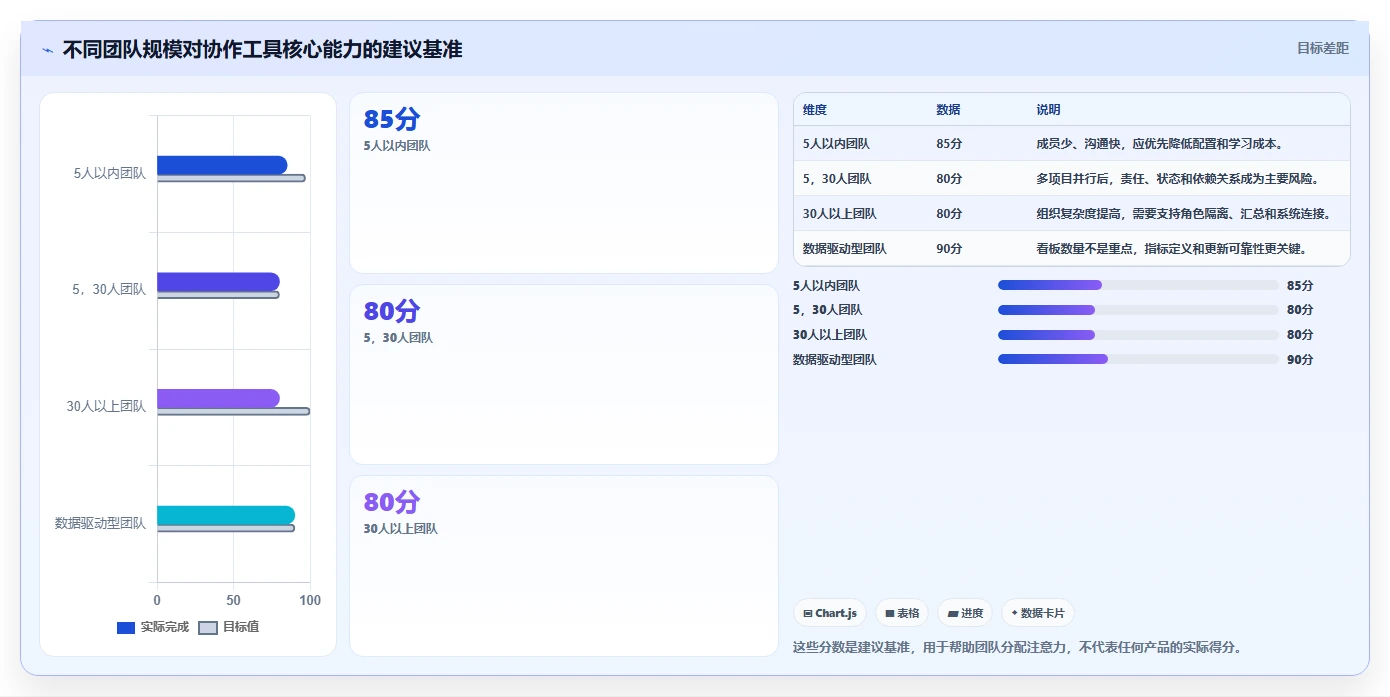
Task: Click the 数据 column header in the table
Action: coord(948,110)
